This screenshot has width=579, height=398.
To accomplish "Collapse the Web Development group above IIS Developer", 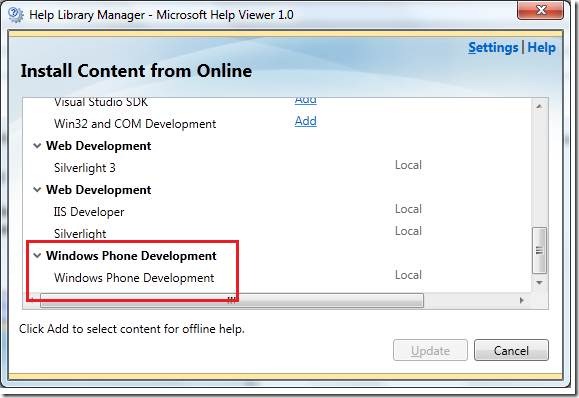I will point(37,189).
